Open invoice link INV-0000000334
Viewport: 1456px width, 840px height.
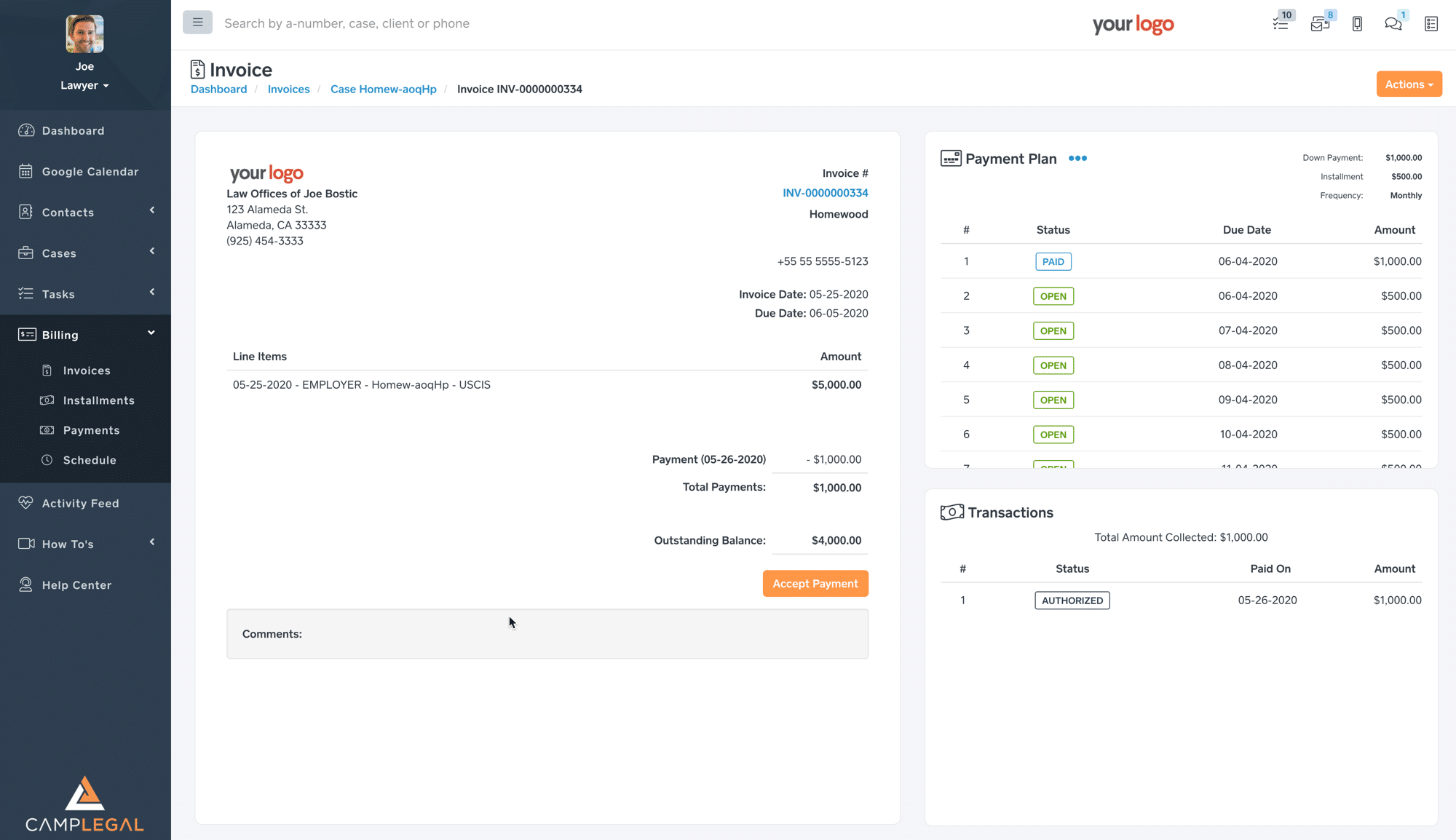tap(825, 193)
